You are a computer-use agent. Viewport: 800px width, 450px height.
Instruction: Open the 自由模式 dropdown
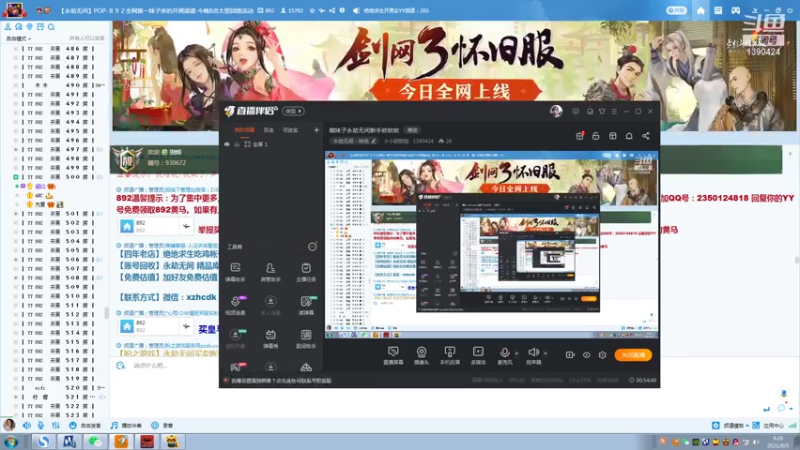click(18, 38)
